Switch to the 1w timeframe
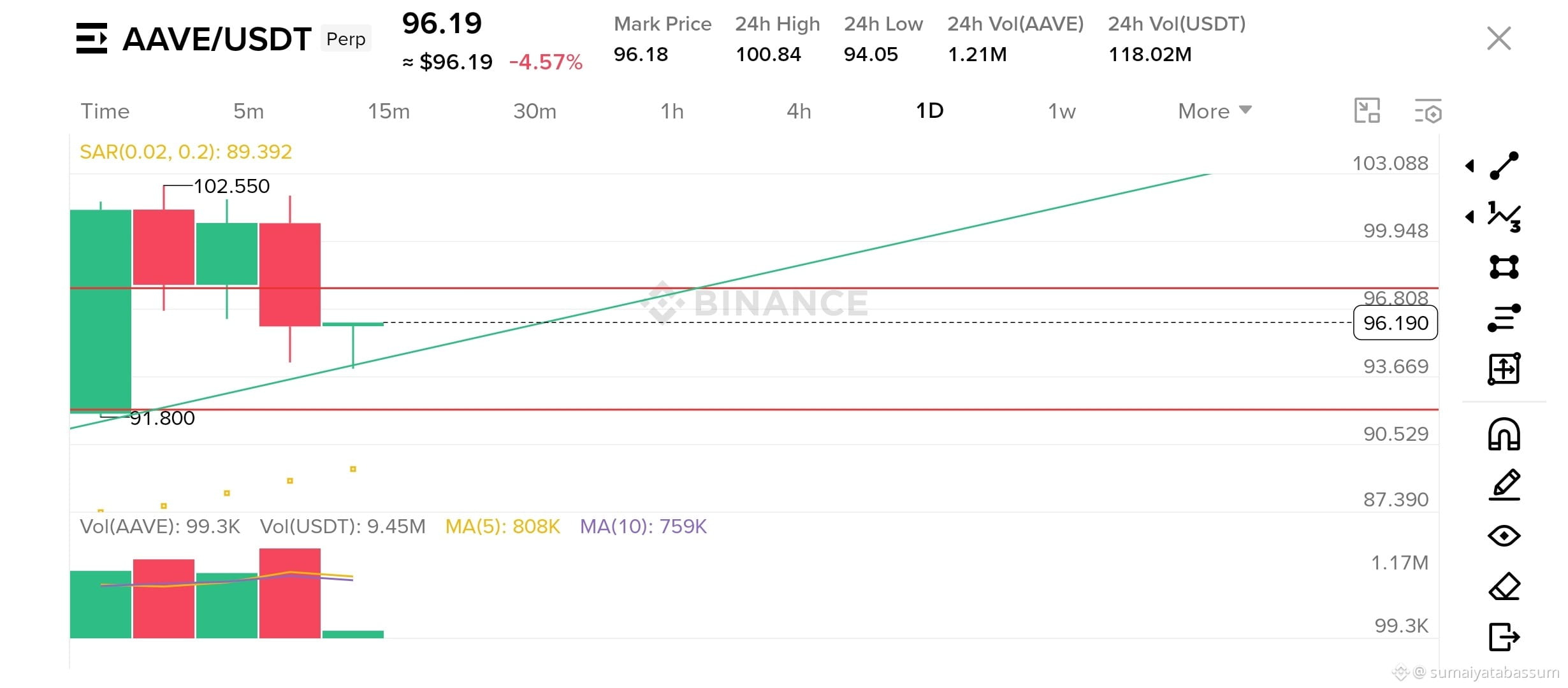This screenshot has height=688, width=1568. [1062, 111]
